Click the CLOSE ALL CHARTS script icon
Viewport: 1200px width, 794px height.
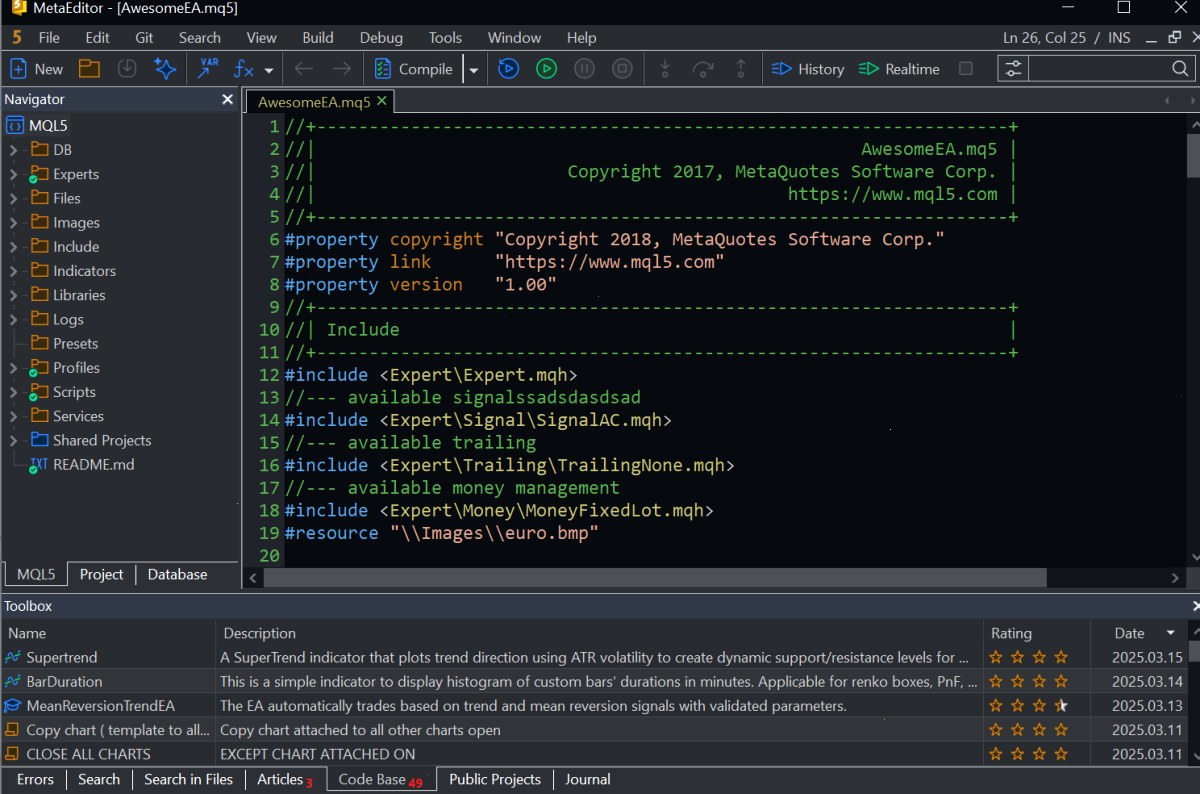click(13, 754)
